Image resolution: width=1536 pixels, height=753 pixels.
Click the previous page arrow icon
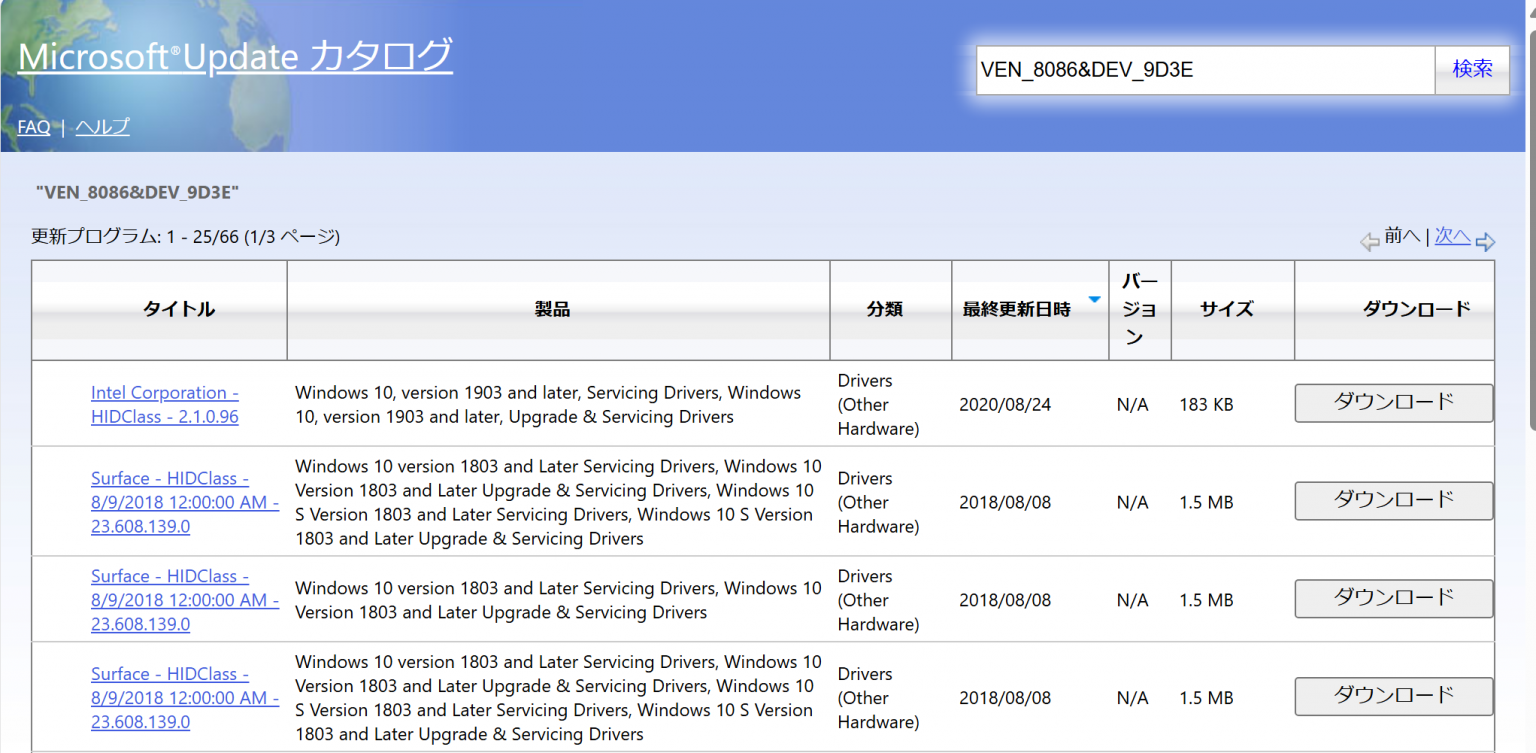(1369, 241)
